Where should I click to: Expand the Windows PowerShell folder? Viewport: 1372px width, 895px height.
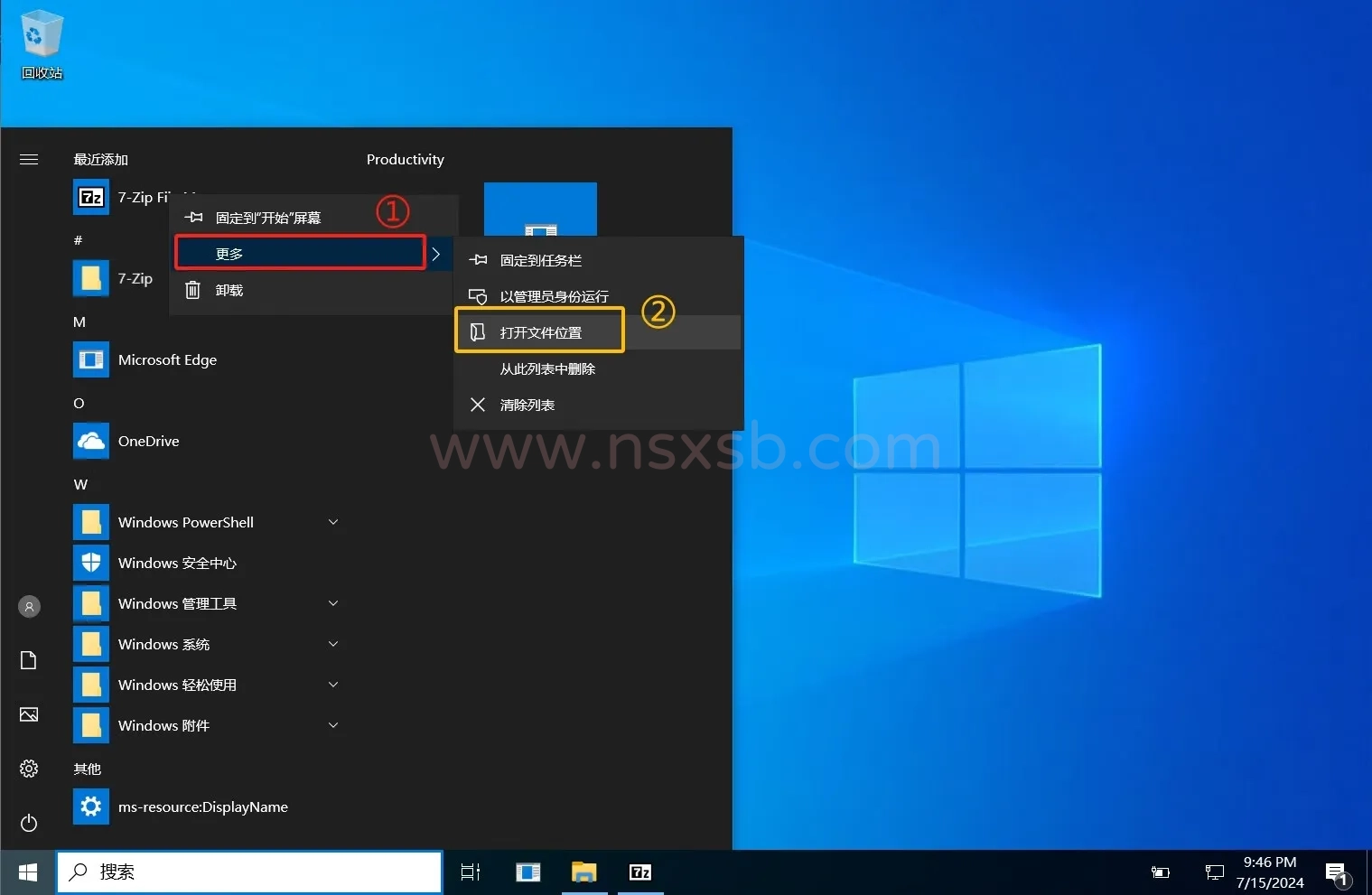tap(333, 522)
